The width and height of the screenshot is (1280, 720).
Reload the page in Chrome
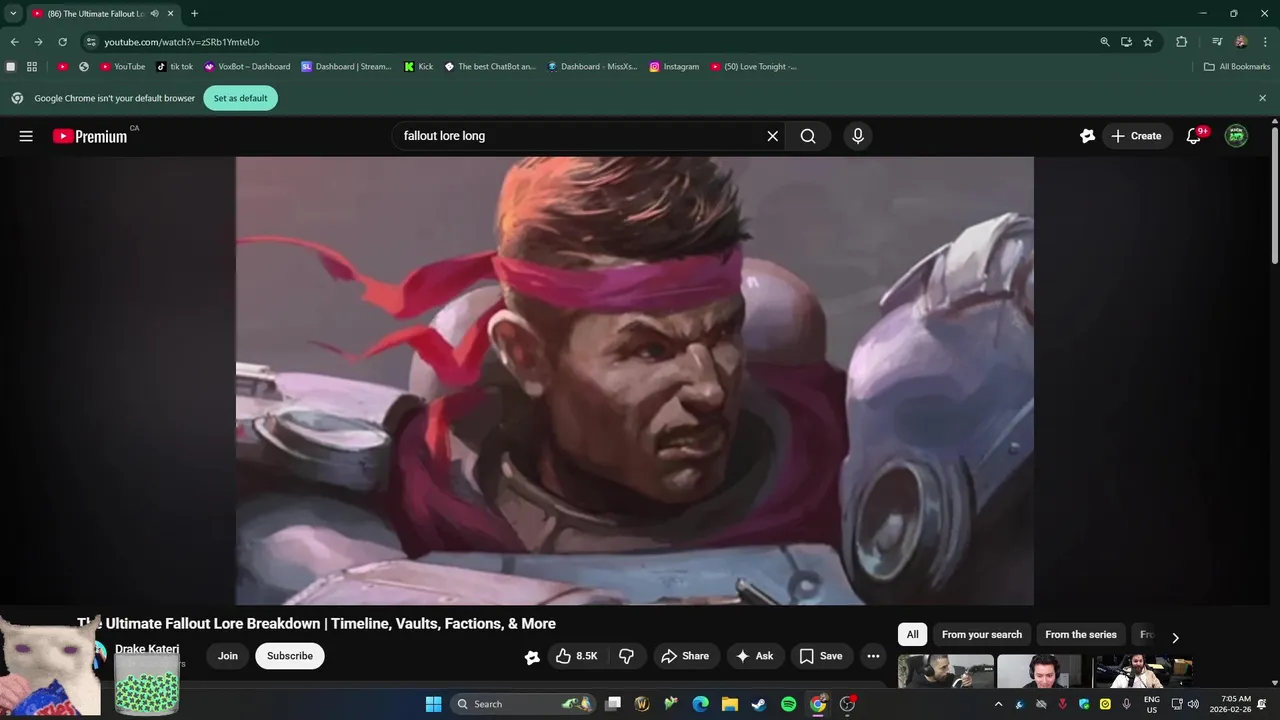62,42
